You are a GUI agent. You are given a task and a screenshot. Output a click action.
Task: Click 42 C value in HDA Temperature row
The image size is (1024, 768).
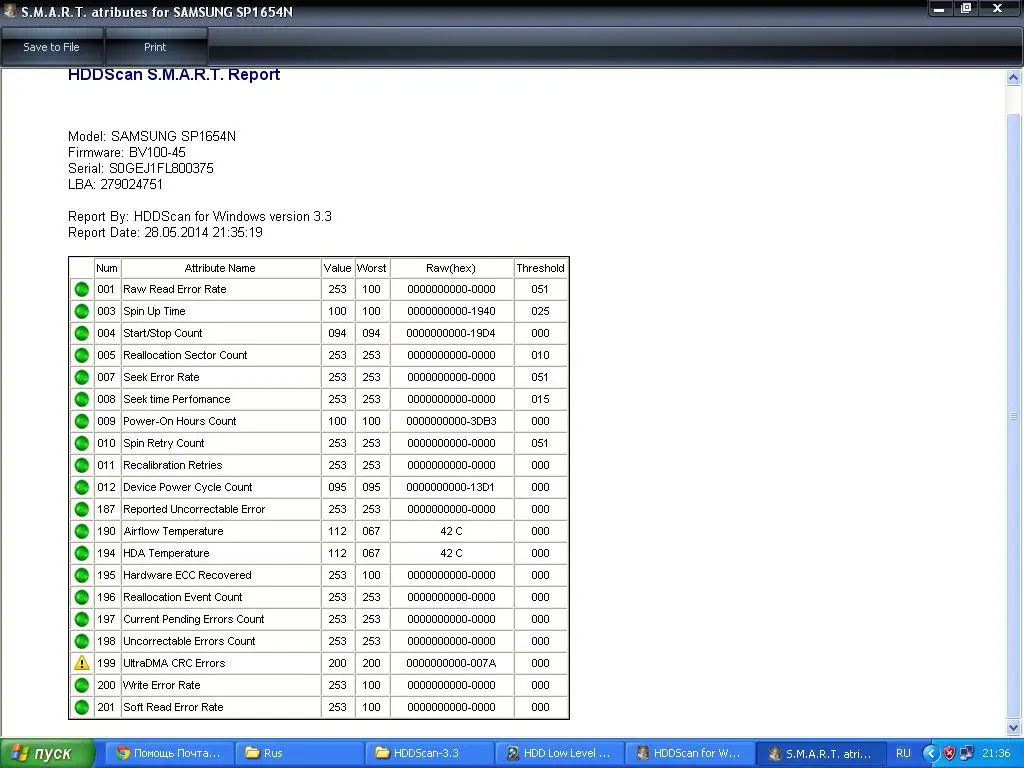[451, 553]
